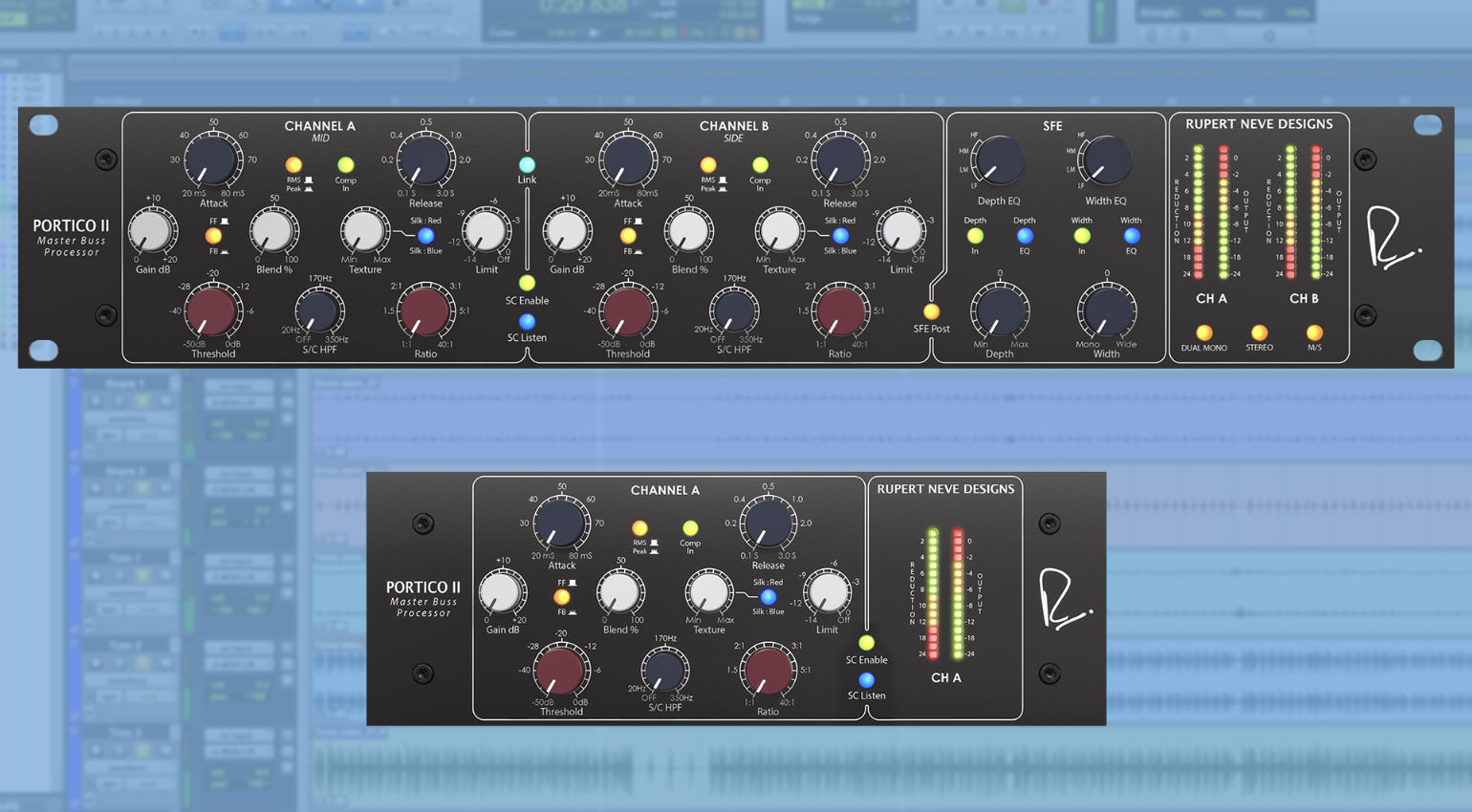The image size is (1472, 812).
Task: Click Rupert Neve signature logo on mono unit
Action: pyautogui.click(x=1065, y=599)
